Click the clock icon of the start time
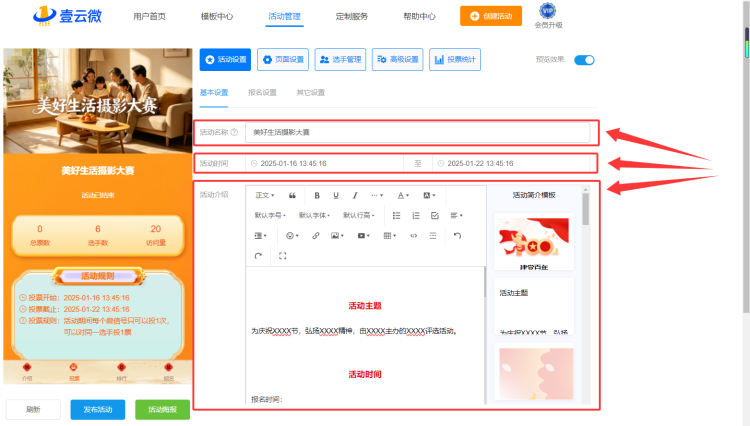 pos(254,164)
